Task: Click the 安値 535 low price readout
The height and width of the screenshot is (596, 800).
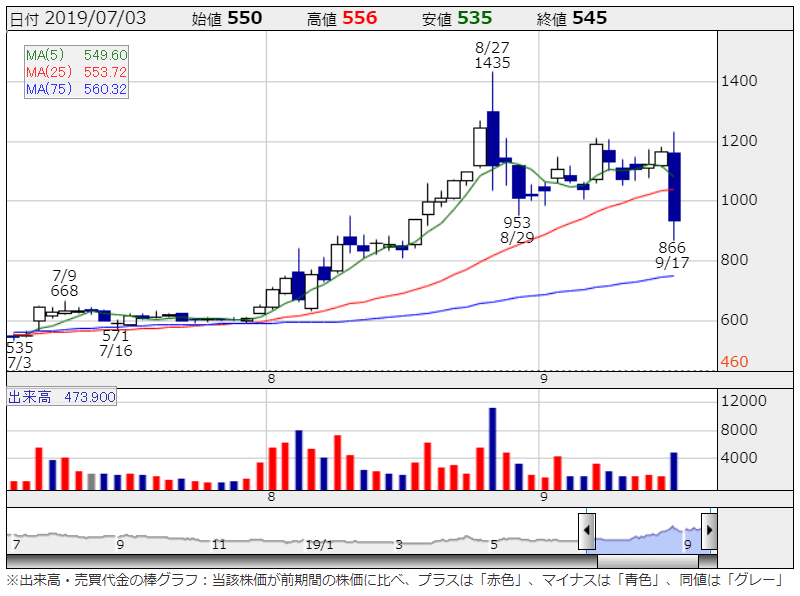Action: click(x=457, y=18)
